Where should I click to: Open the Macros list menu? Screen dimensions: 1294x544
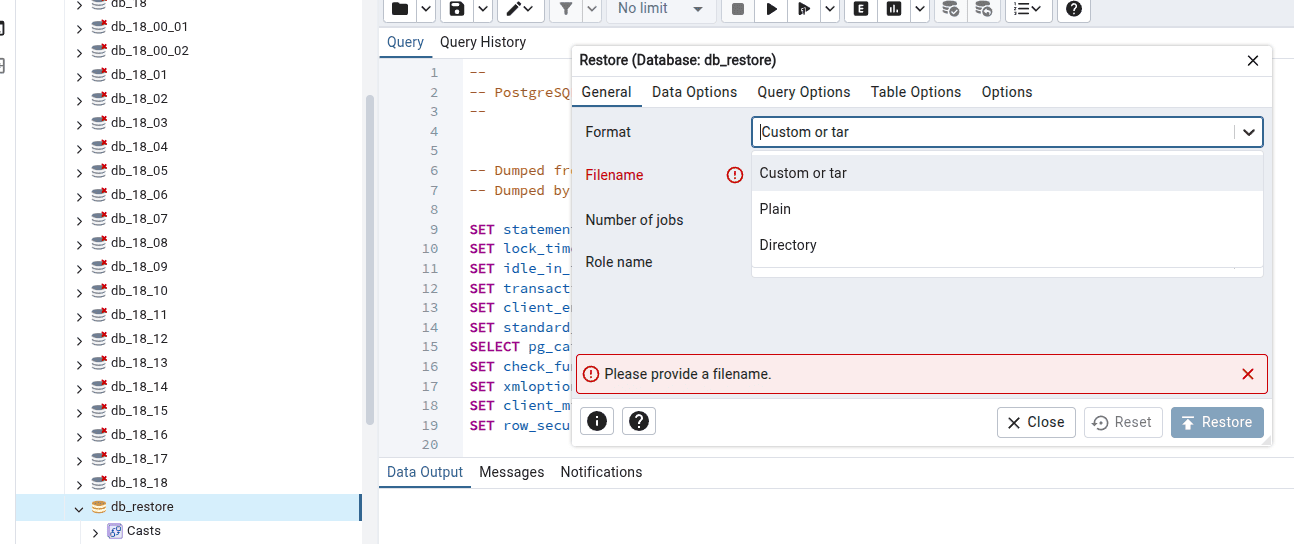pos(1027,9)
